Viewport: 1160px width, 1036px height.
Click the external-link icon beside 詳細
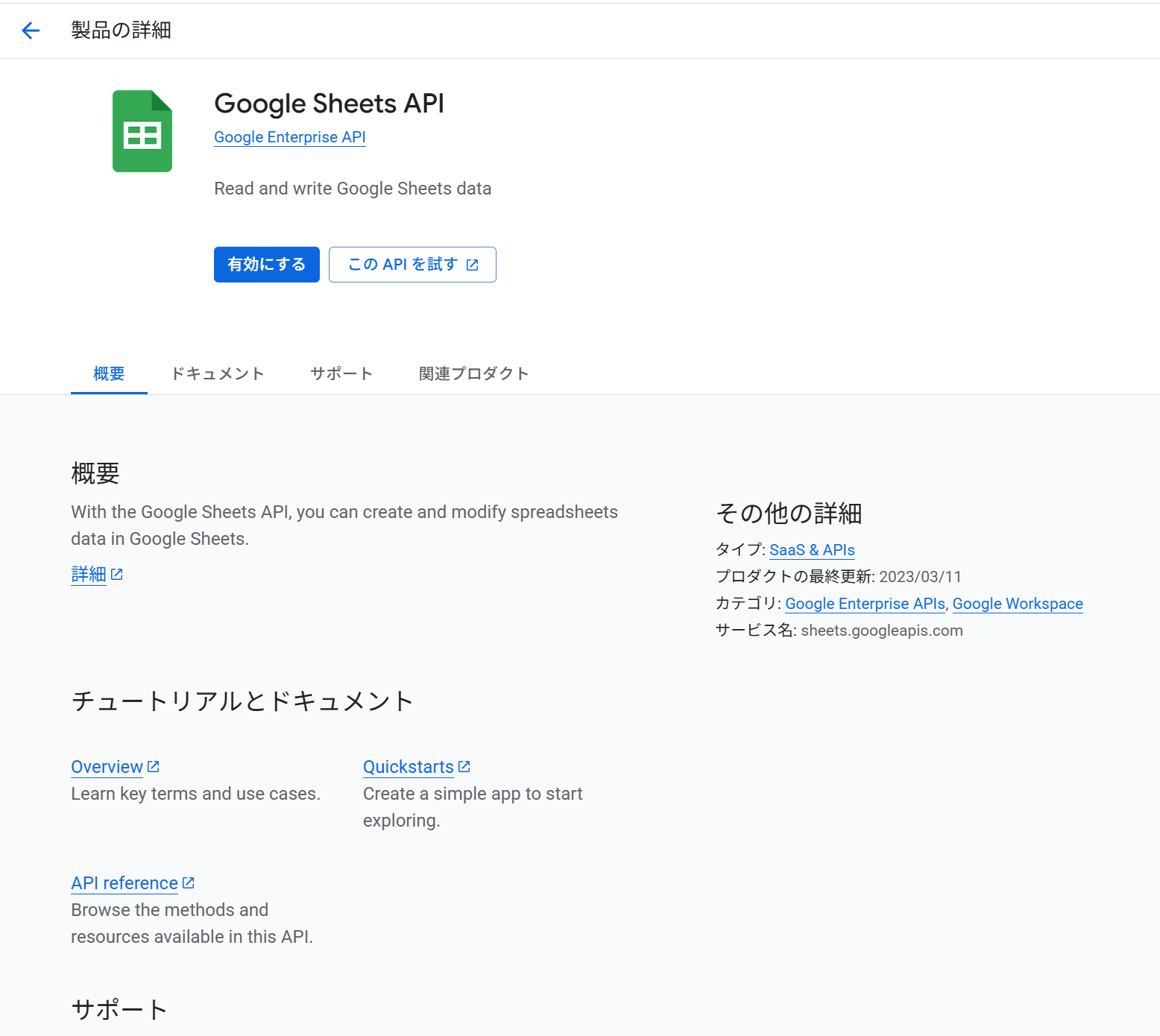[117, 575]
